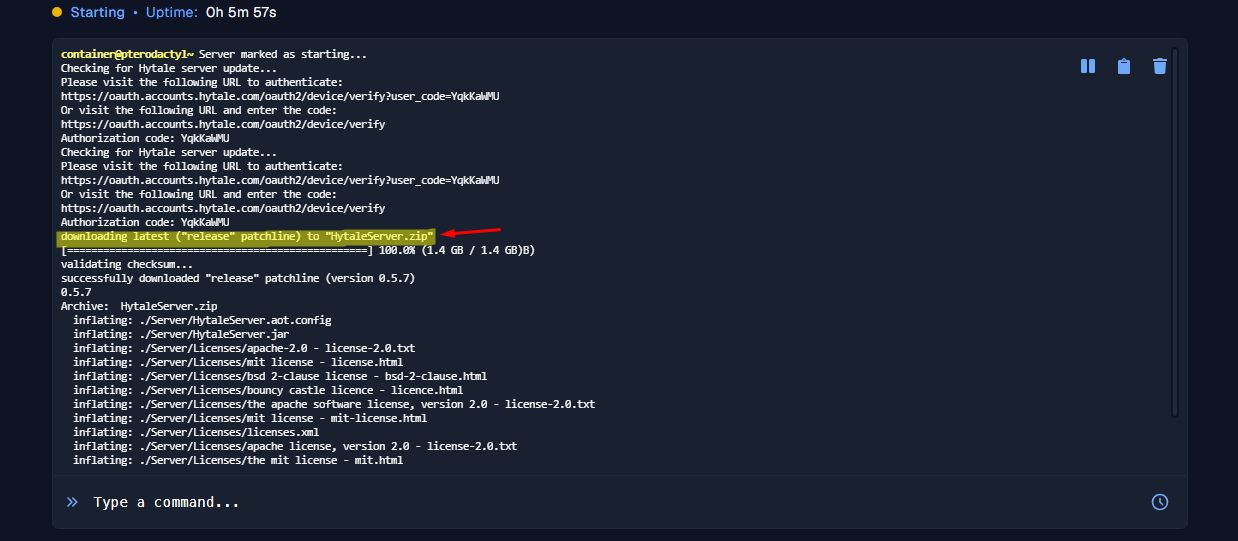Click 'apache-2.0 - license-2.0.txt' inflating line
Viewport: 1238px width, 541px height.
(x=244, y=348)
